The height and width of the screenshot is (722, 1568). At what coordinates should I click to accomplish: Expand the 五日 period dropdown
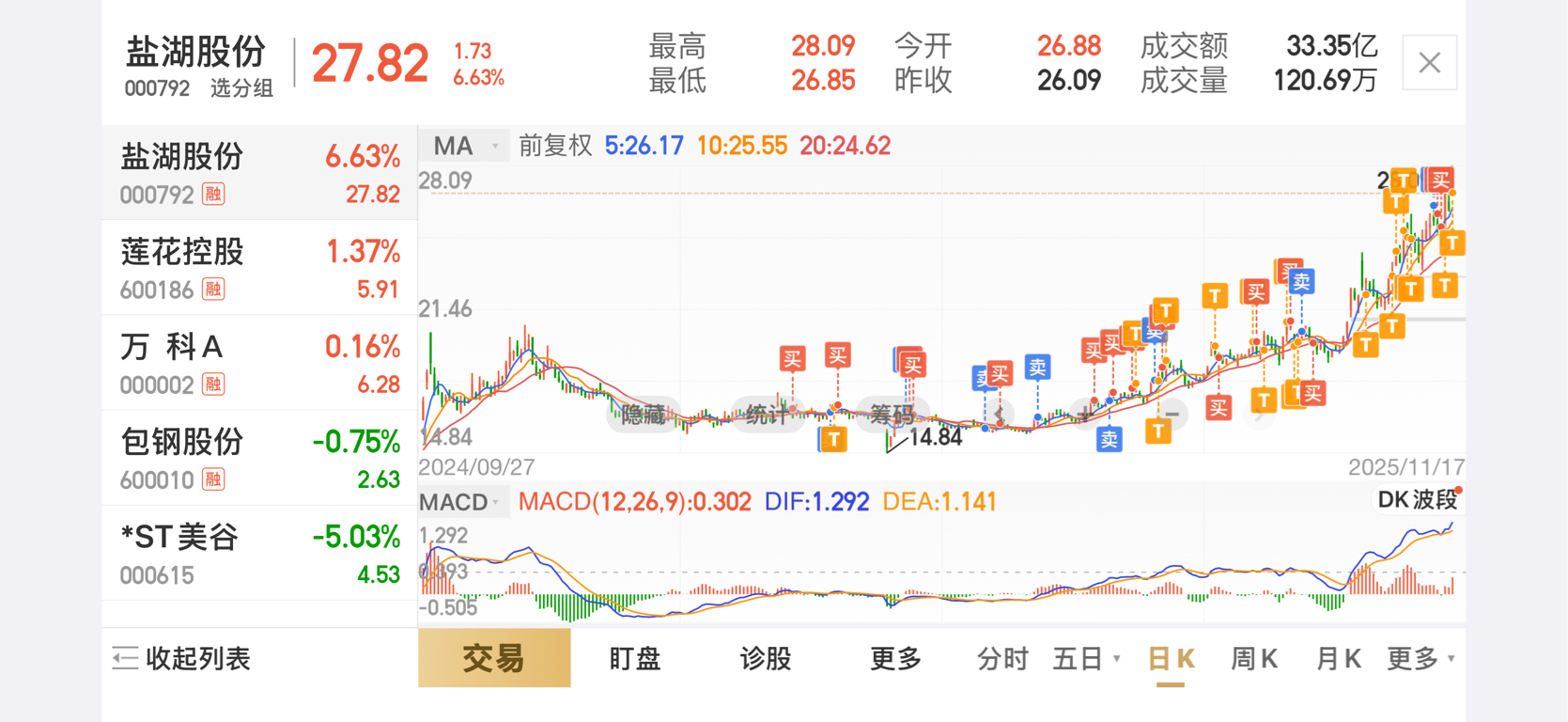coord(1087,659)
